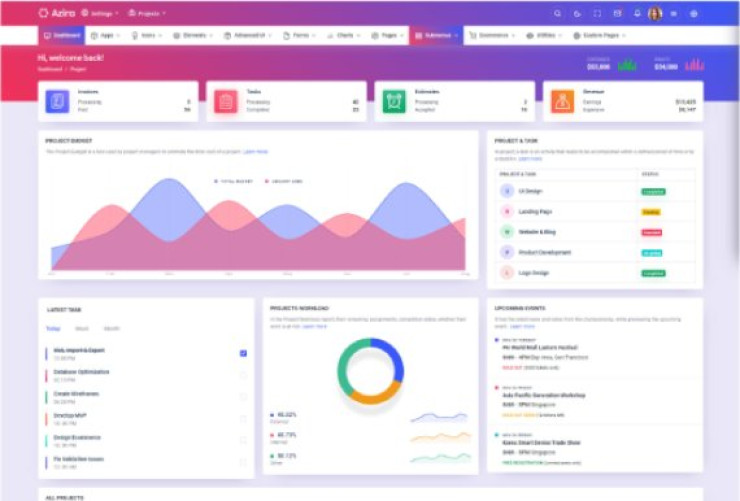
Task: Open the Settings dropdown beside the logo
Action: [x=100, y=14]
